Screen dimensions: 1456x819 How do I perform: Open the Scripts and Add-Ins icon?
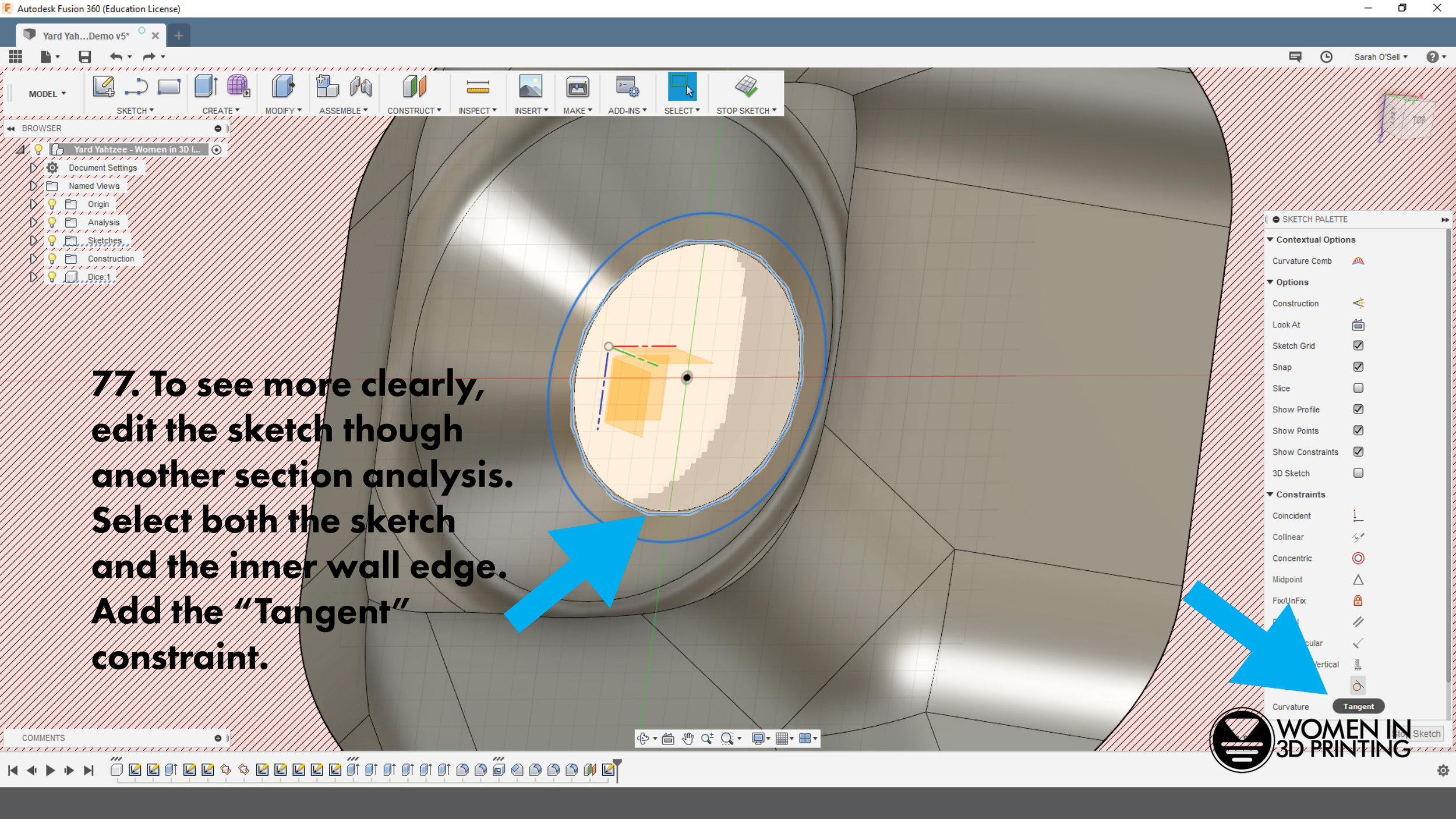tap(627, 86)
